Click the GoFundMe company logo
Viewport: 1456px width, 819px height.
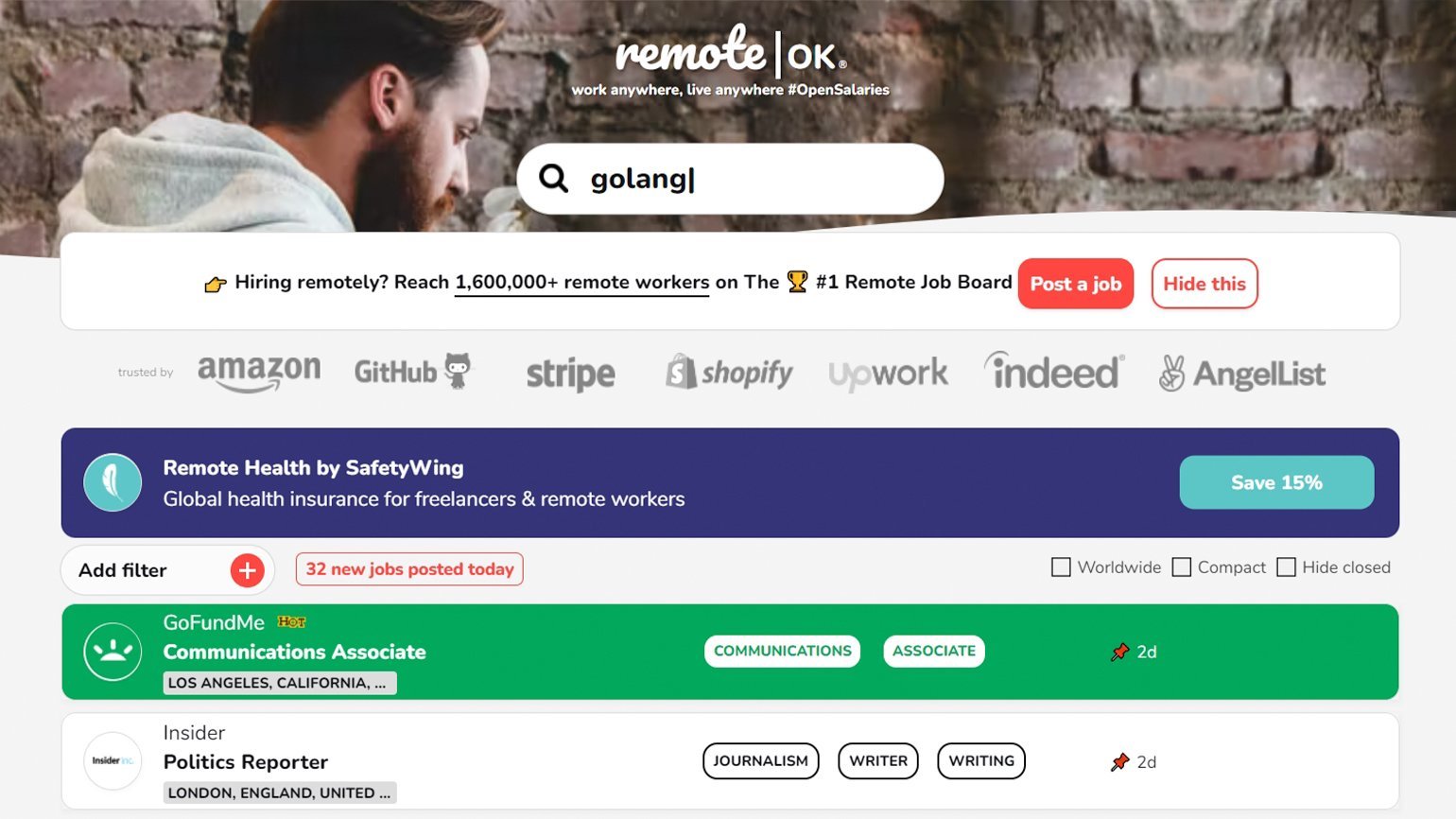point(113,652)
